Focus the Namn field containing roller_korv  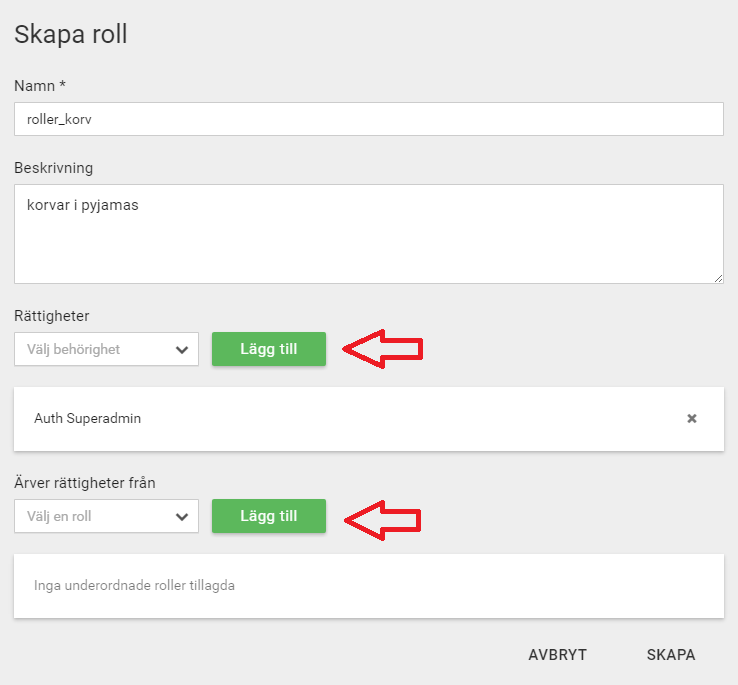pos(369,119)
